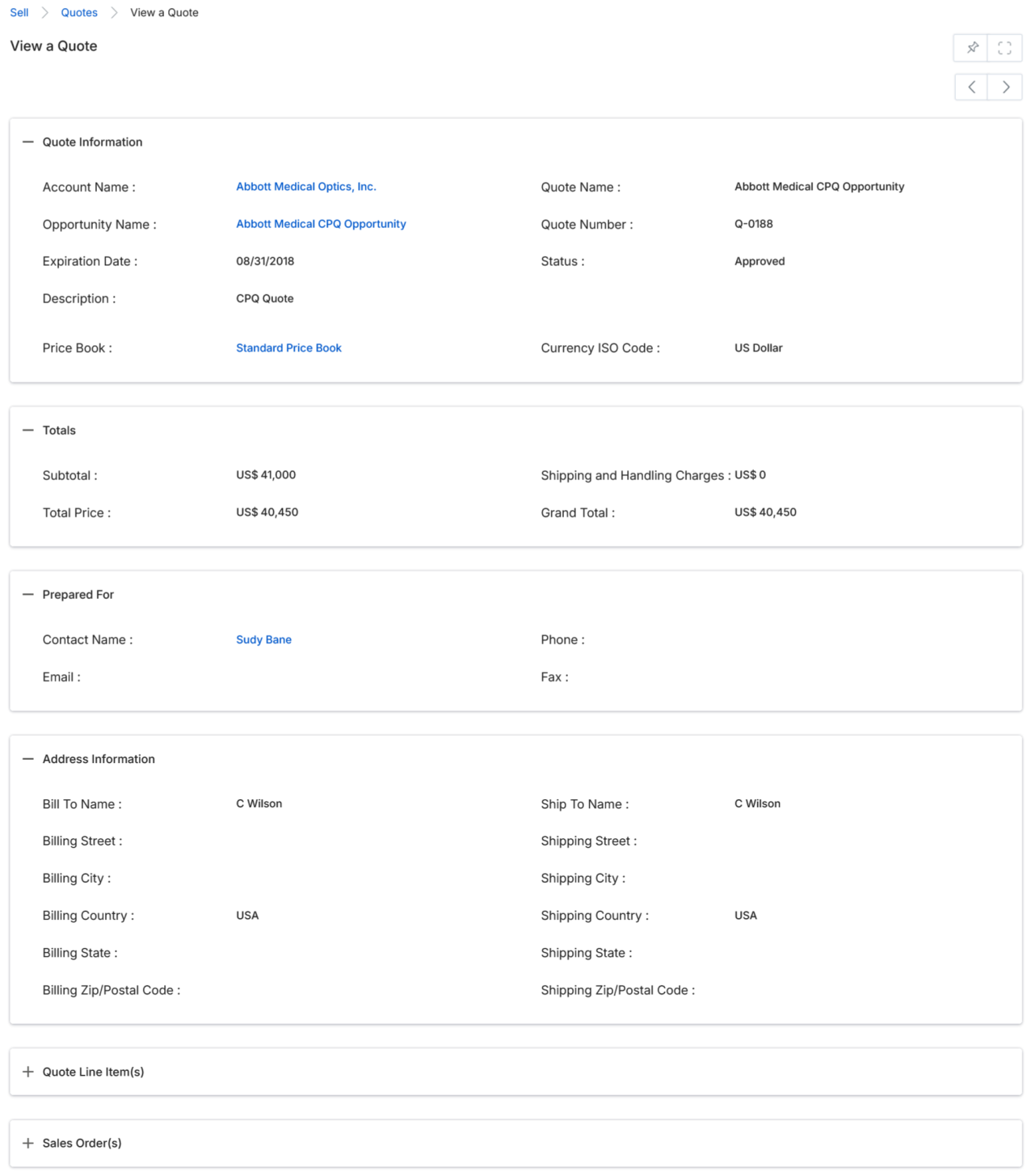
Task: Collapse the Prepared For section
Action: click(x=28, y=595)
